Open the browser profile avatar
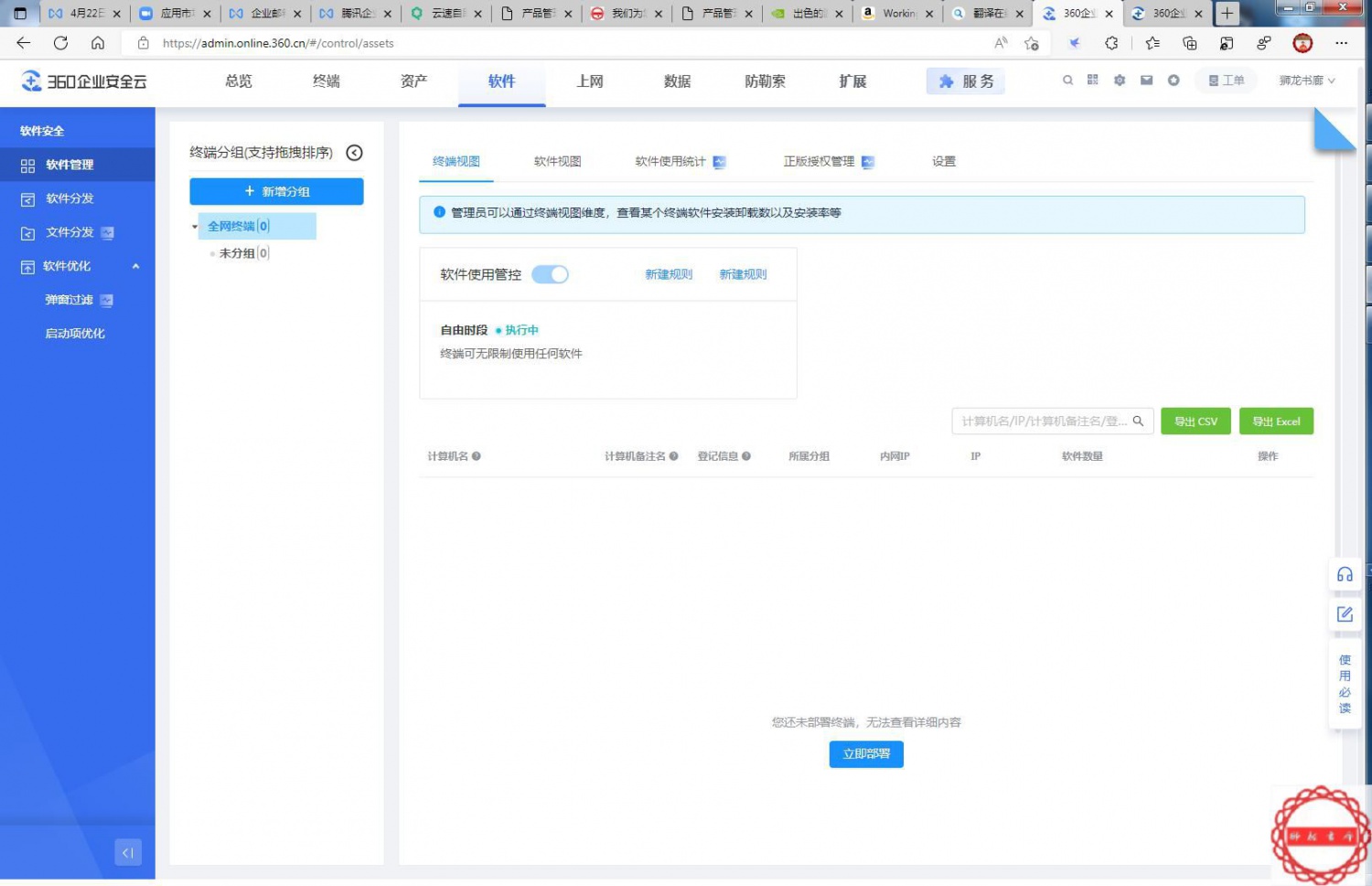The height and width of the screenshot is (886, 1372). click(x=1302, y=43)
